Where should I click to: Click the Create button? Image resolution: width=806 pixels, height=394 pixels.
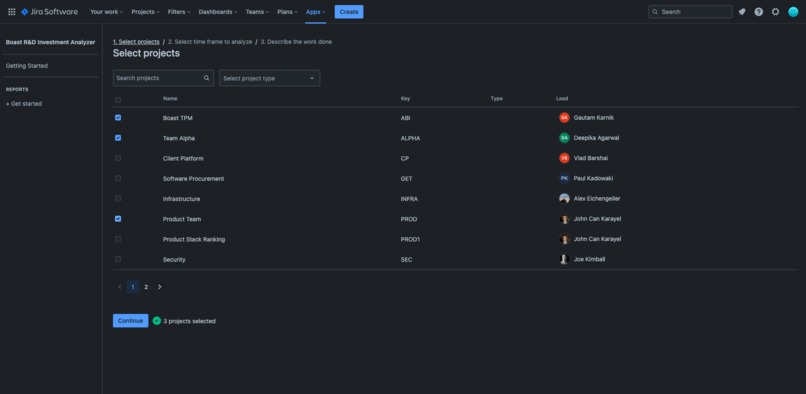[x=349, y=12]
